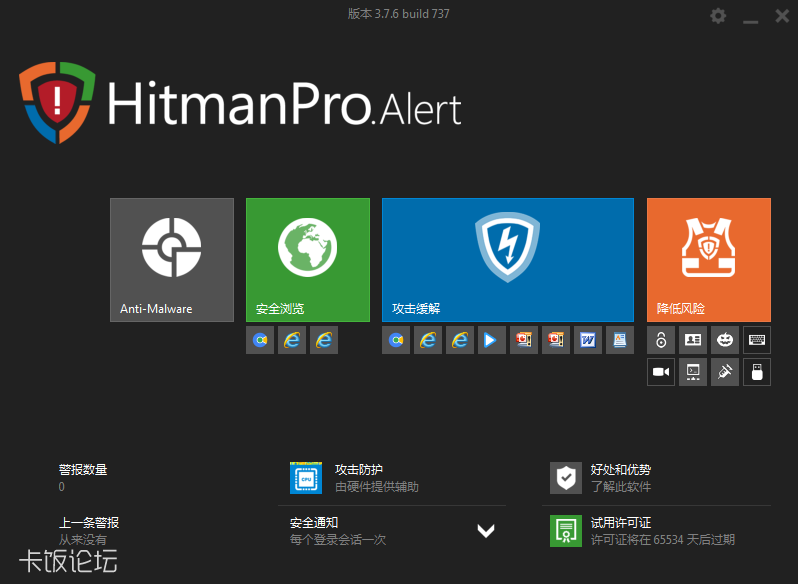Click the padlock encryption icon

661,340
